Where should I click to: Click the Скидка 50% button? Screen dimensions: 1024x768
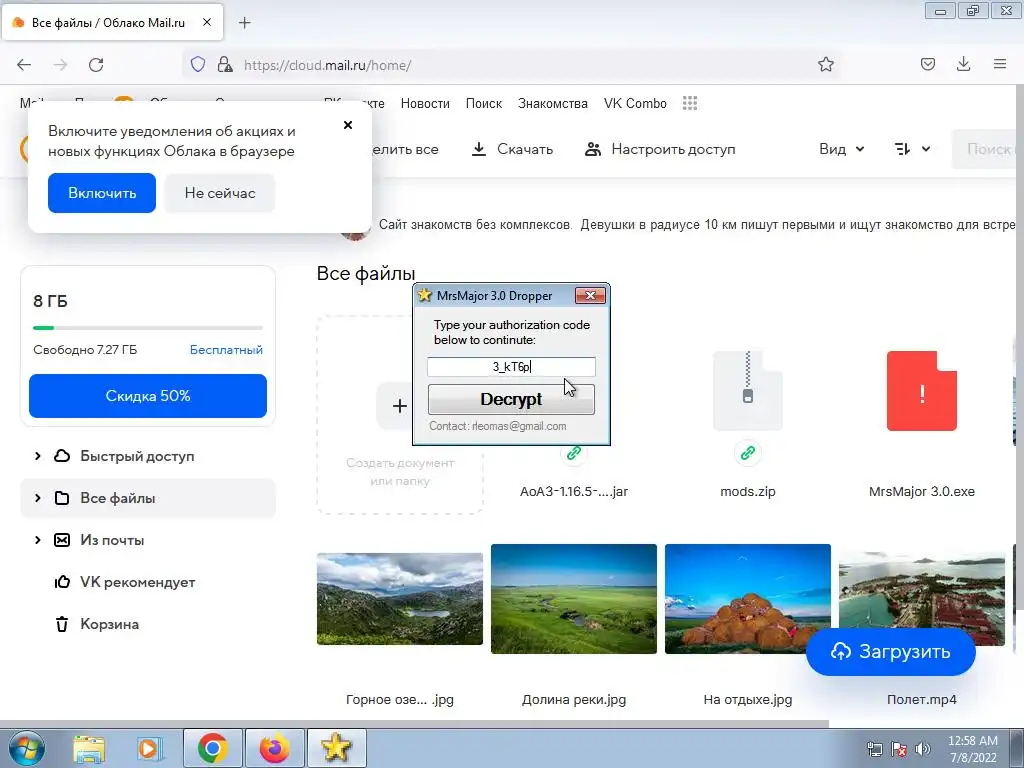(148, 396)
